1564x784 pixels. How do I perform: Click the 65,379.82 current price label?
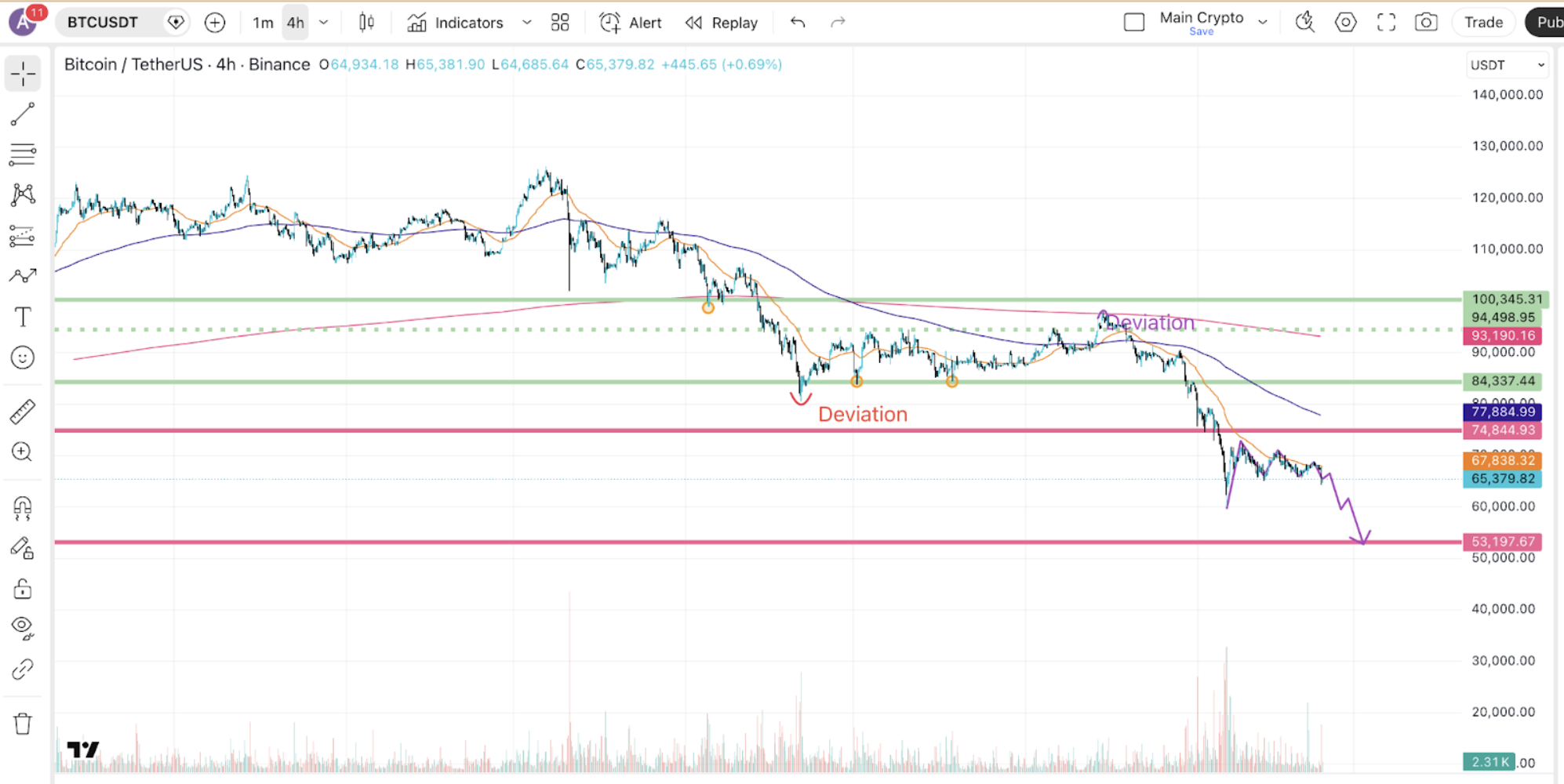pyautogui.click(x=1503, y=479)
